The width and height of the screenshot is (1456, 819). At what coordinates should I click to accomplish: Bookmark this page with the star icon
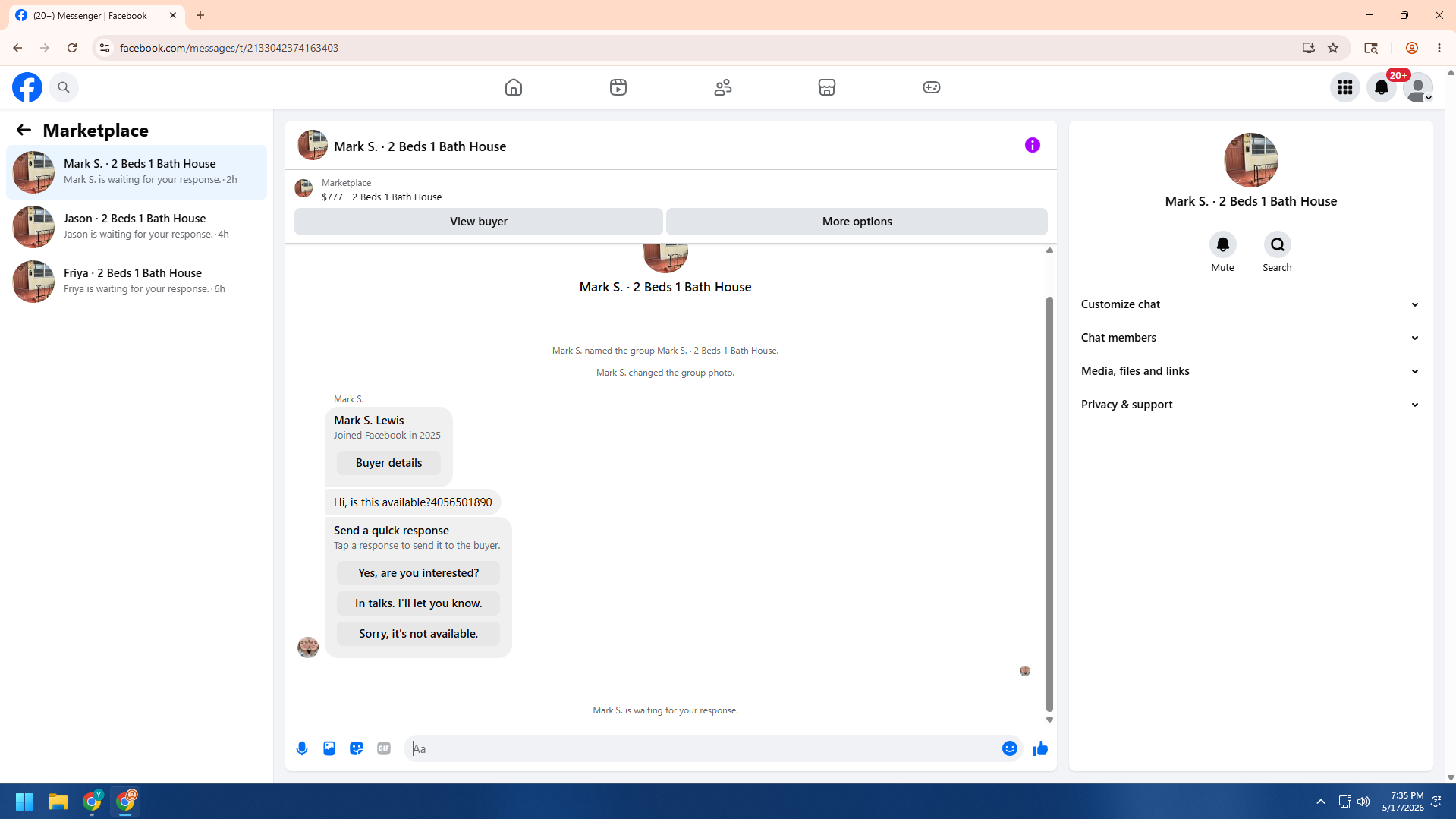[x=1333, y=48]
